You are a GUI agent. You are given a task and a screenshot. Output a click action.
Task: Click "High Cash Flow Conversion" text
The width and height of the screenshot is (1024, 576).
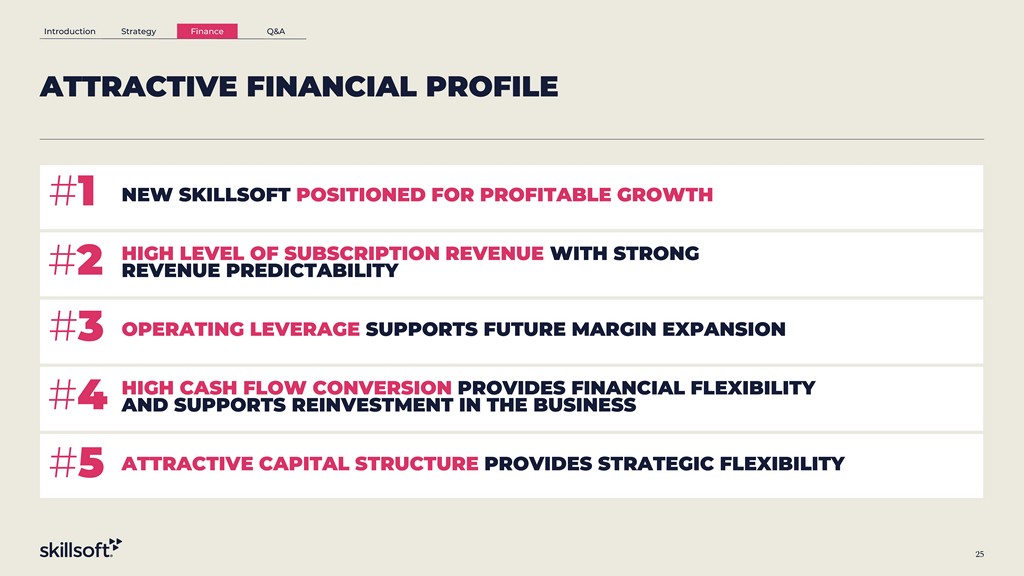286,388
